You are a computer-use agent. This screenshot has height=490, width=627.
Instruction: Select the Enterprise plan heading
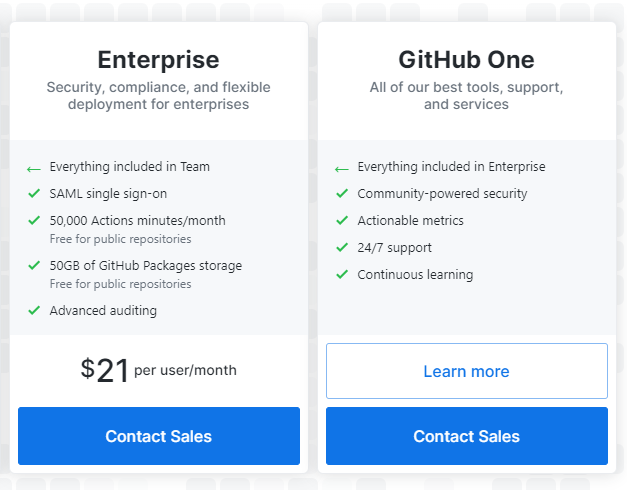click(158, 59)
